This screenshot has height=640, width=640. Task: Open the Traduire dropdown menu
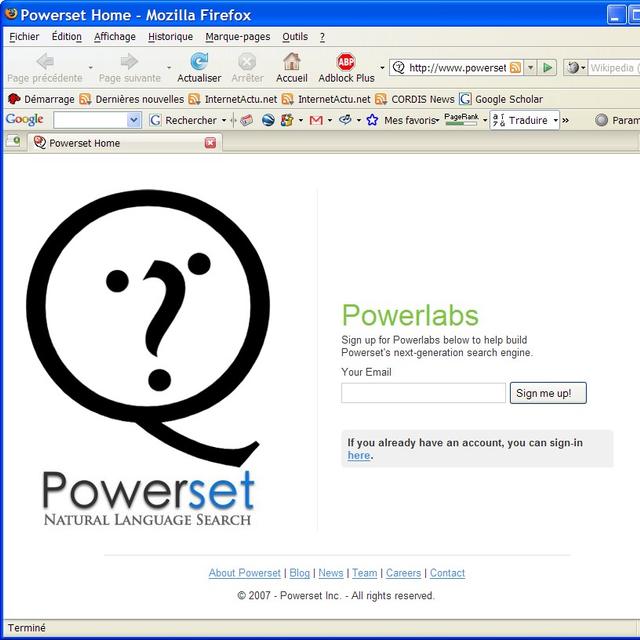pyautogui.click(x=555, y=120)
